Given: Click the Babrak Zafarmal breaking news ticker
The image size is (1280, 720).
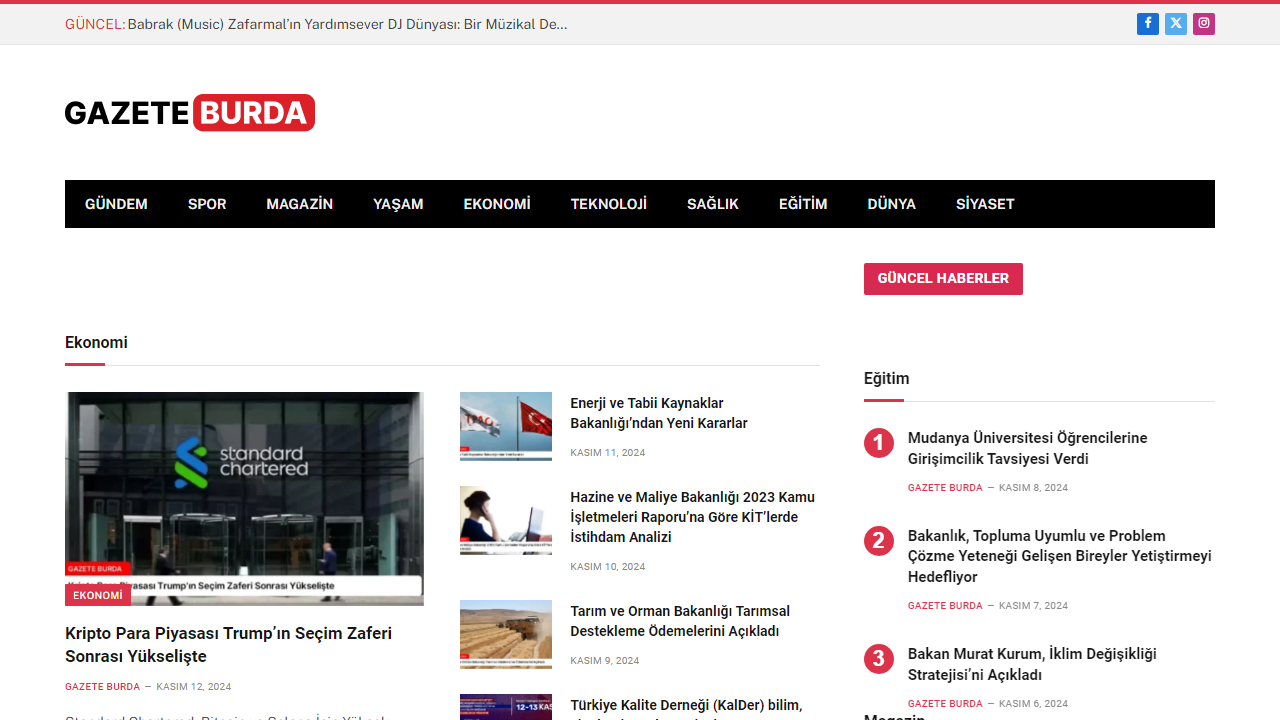Looking at the screenshot, I should coord(347,24).
